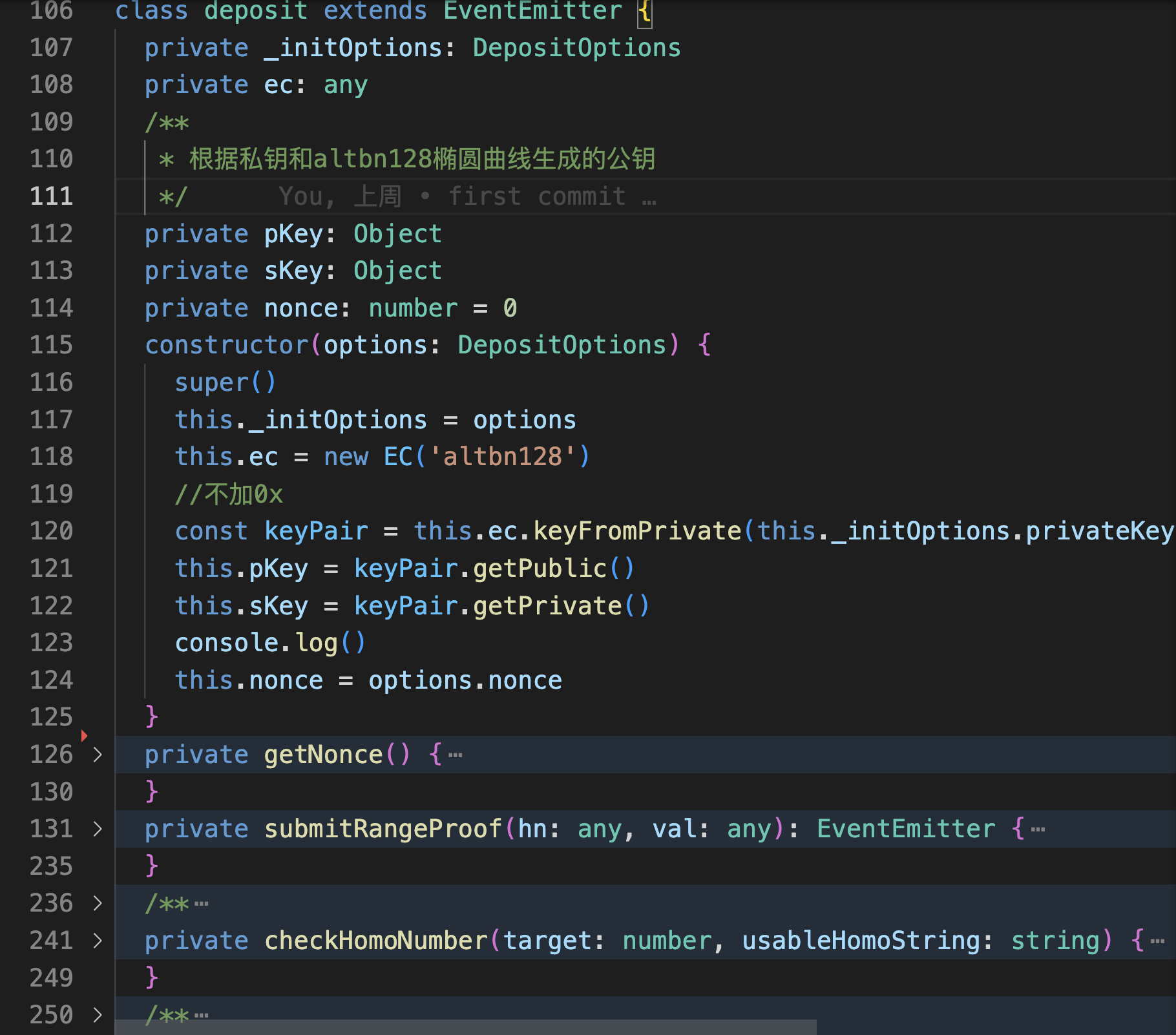Click line number 131 in gutter
Viewport: 1176px width, 1035px height.
[52, 829]
